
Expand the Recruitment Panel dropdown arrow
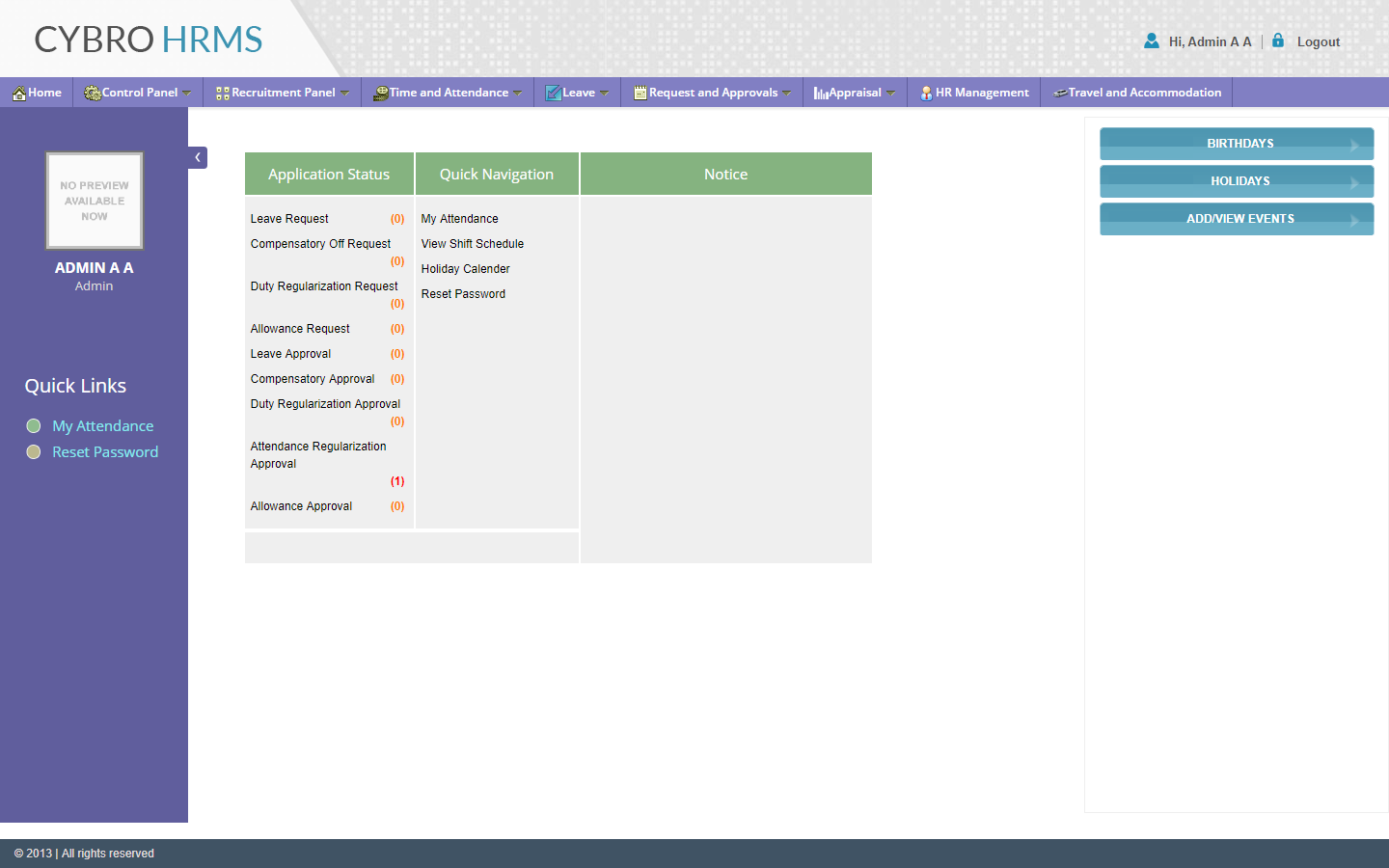coord(345,94)
